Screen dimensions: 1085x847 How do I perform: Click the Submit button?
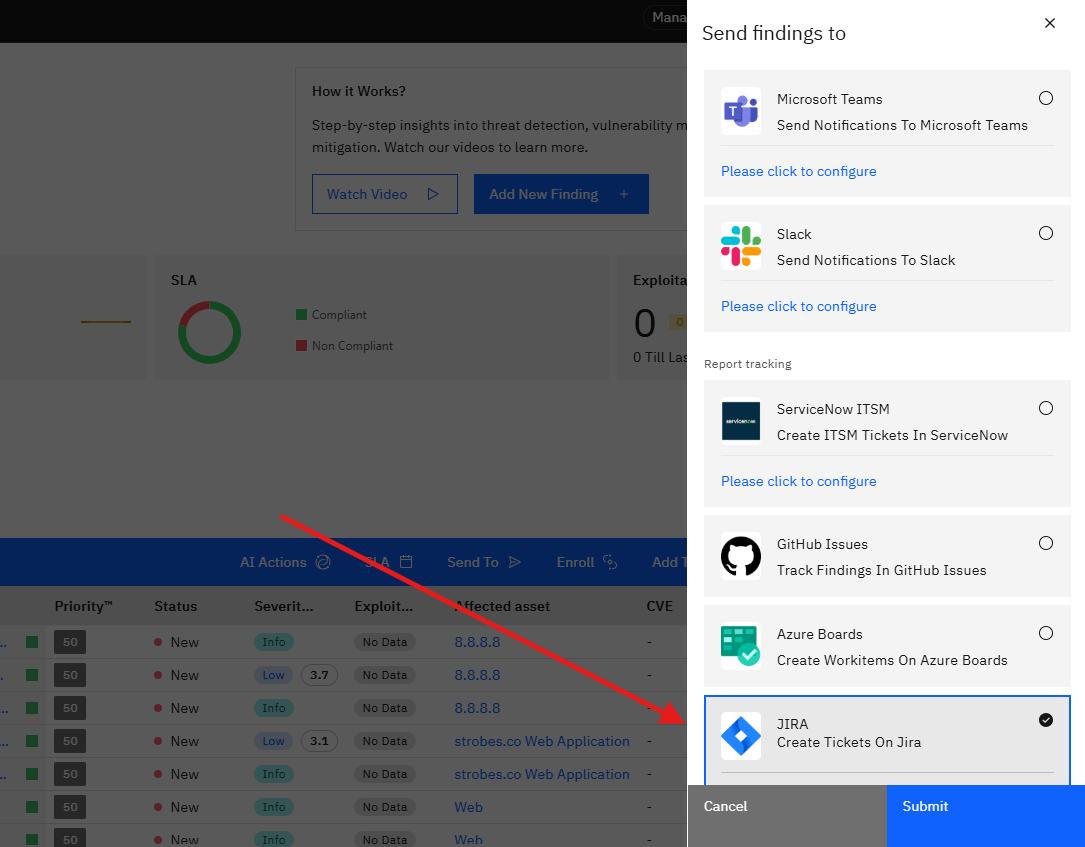click(x=985, y=816)
